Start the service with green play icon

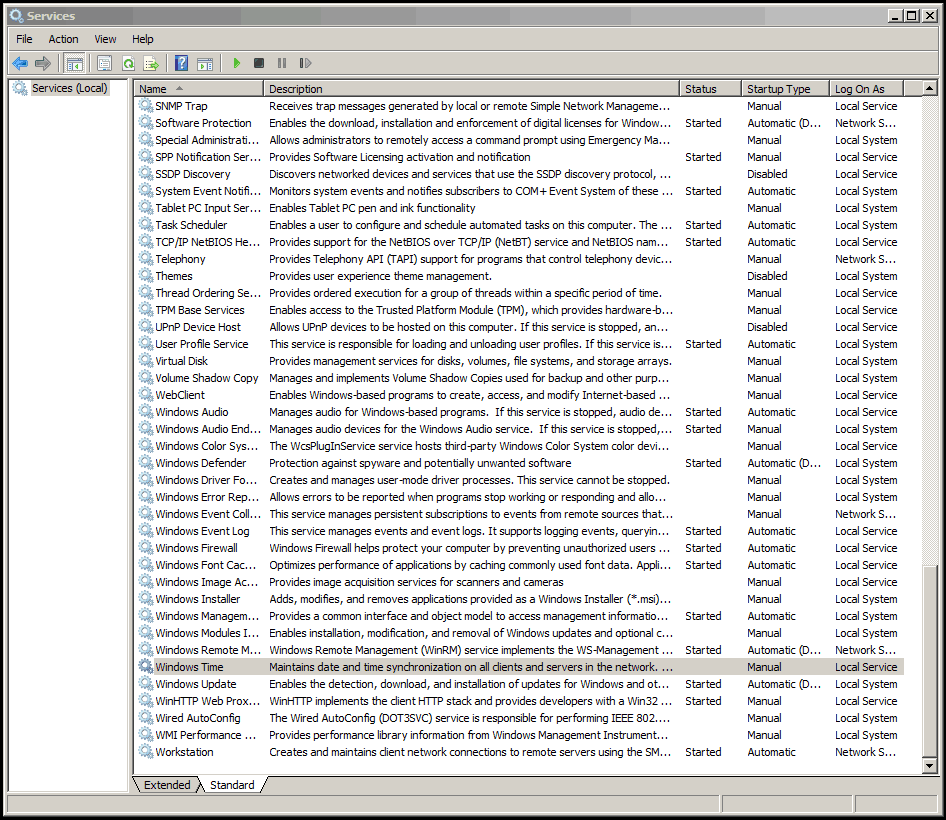pos(236,63)
